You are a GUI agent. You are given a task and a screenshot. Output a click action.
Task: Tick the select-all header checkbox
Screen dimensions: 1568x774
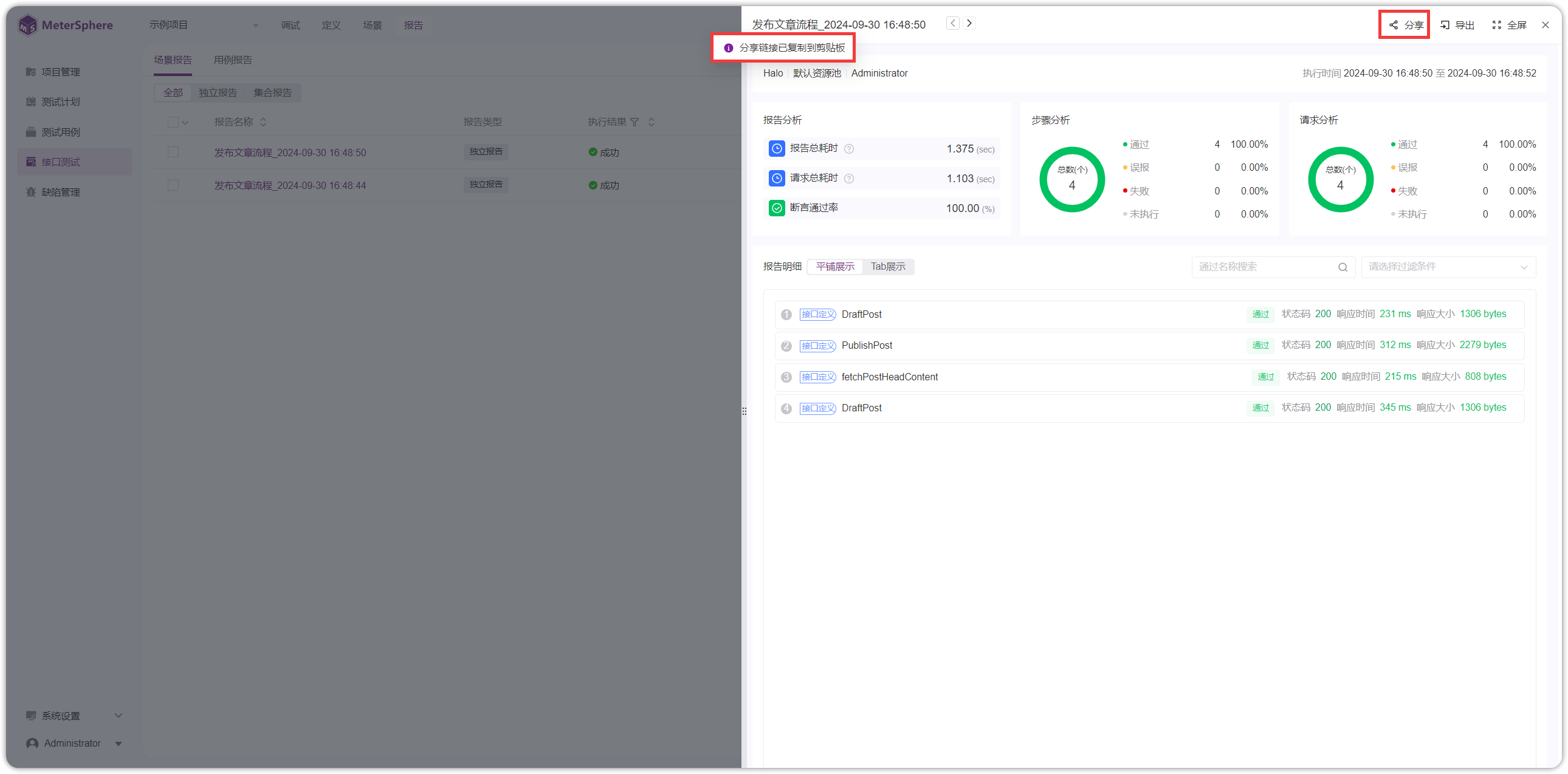pyautogui.click(x=173, y=122)
